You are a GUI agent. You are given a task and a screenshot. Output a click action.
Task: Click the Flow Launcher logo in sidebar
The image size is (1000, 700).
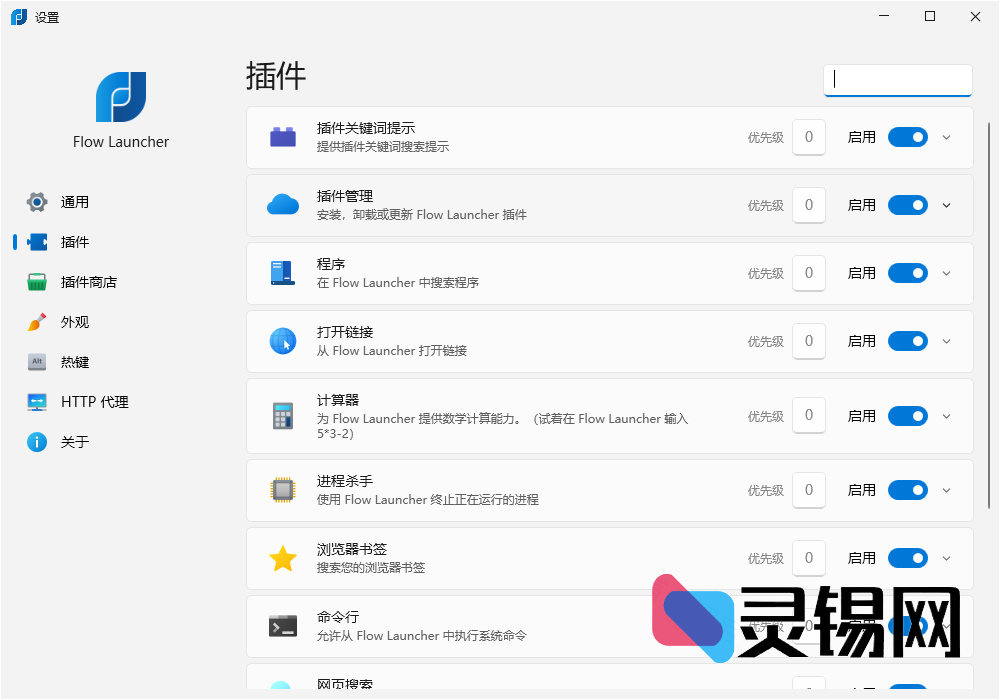click(121, 97)
